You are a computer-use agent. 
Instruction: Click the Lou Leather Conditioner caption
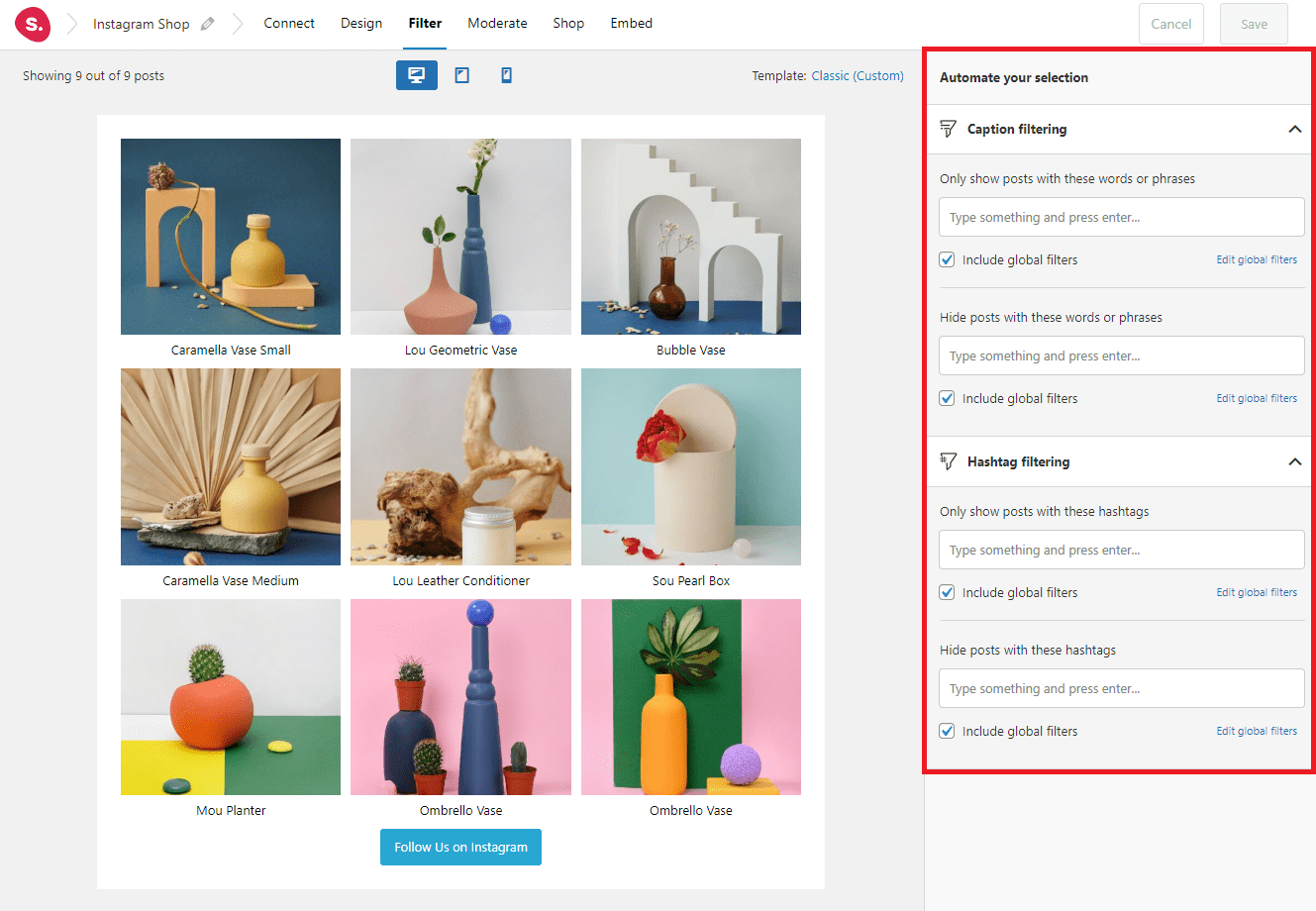[x=460, y=580]
